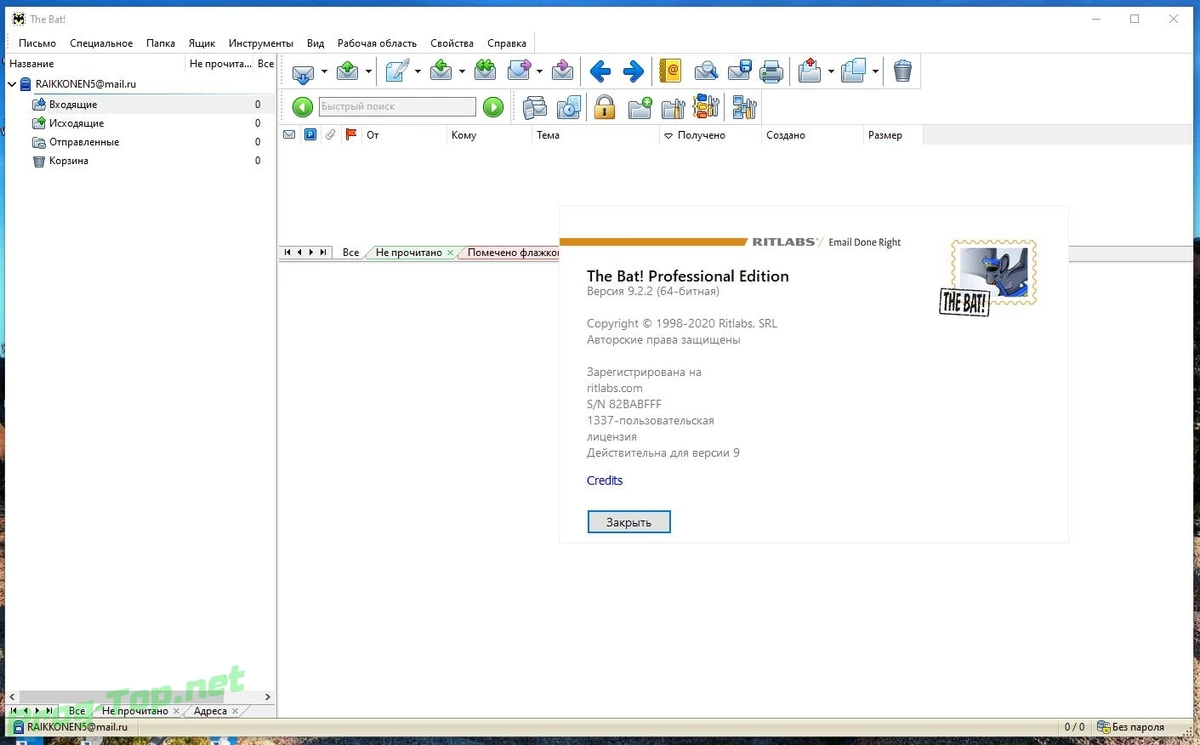Click the save message floppy envelope icon
This screenshot has height=745, width=1200.
[x=740, y=71]
